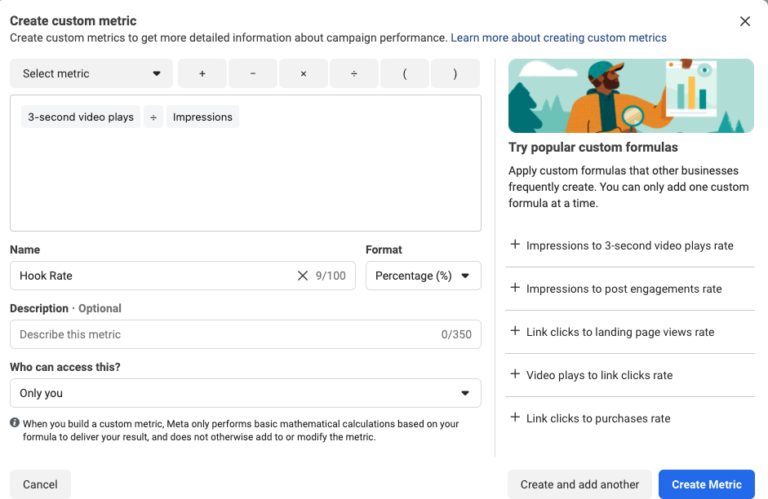Viewport: 768px width, 499px height.
Task: Open the Select metric dropdown
Action: pos(91,74)
